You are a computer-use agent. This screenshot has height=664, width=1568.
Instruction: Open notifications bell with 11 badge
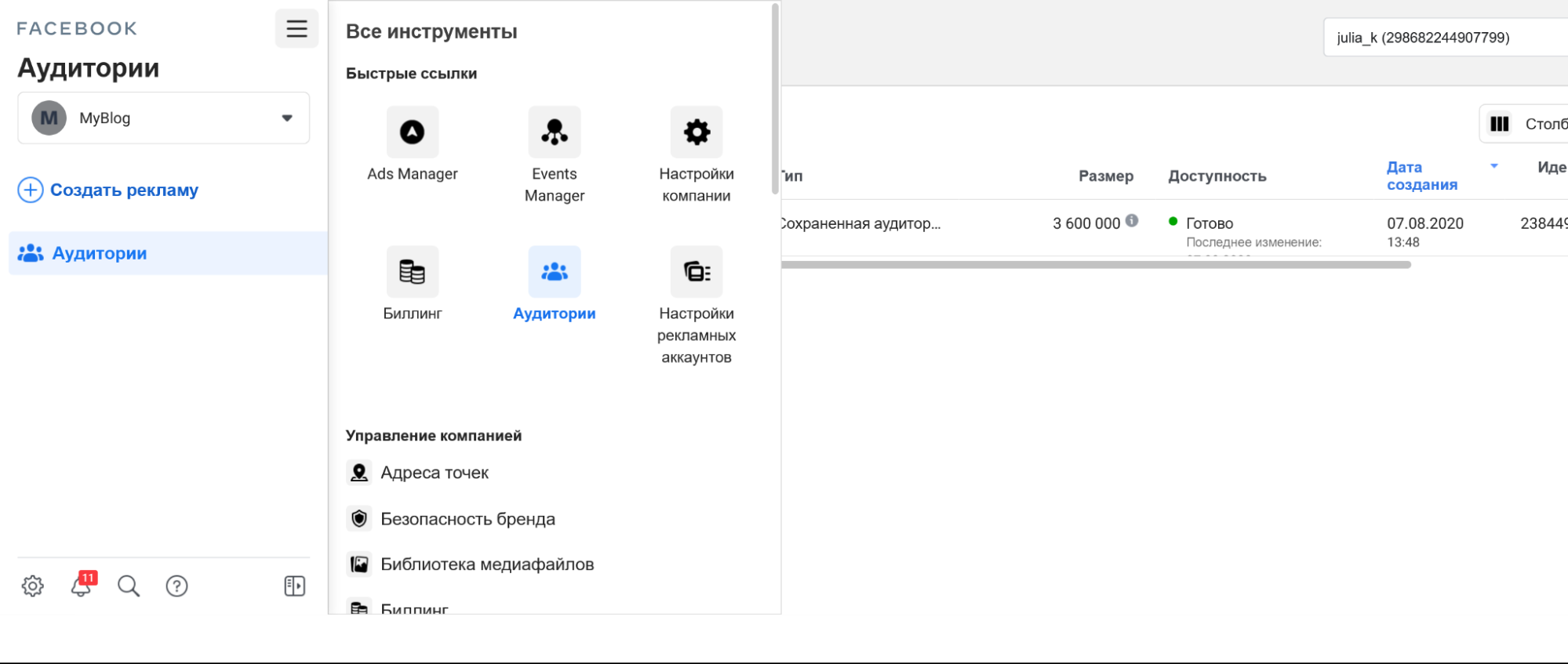(82, 585)
